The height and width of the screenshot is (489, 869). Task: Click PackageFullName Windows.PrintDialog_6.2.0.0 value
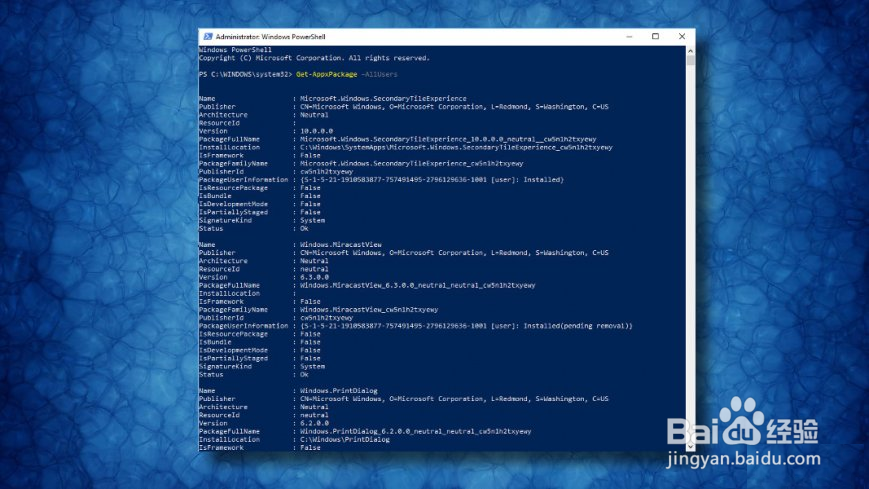(x=416, y=431)
